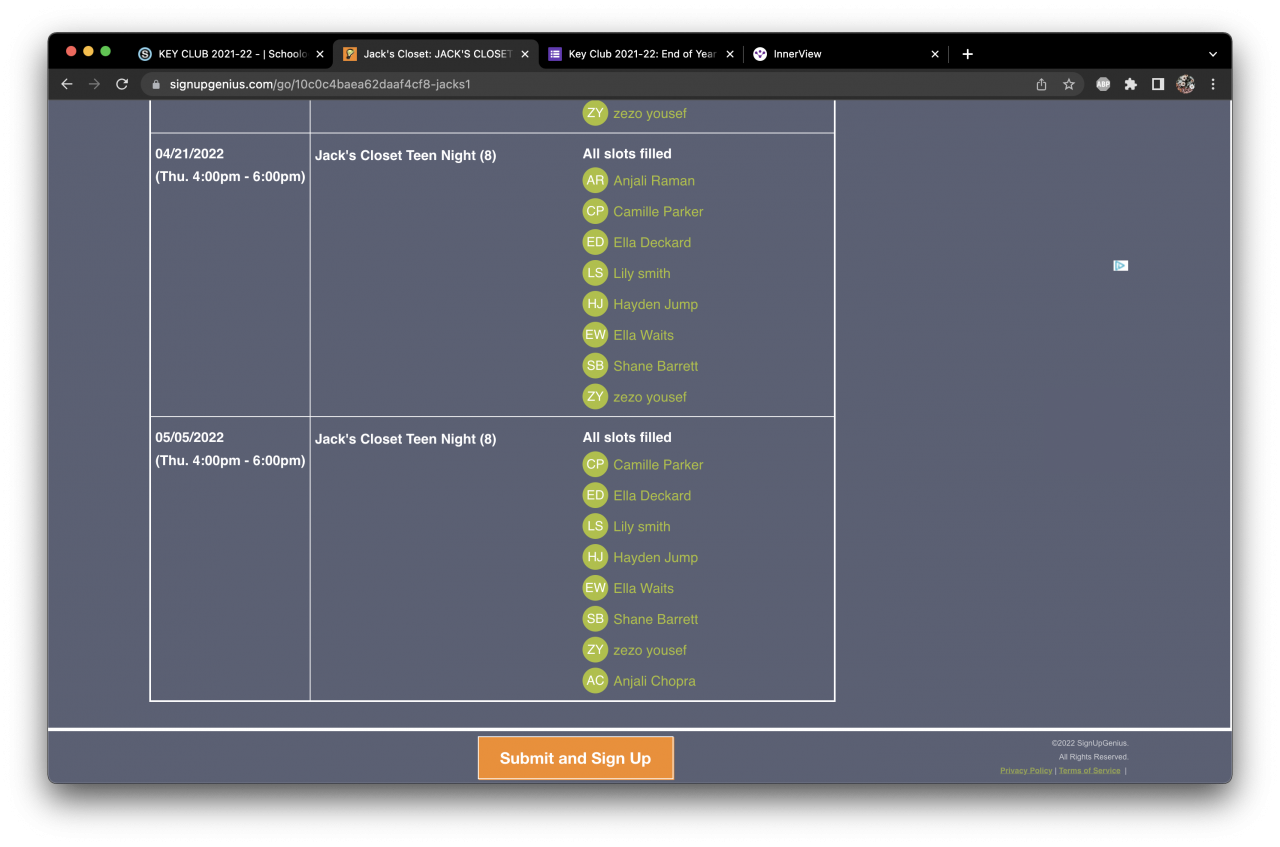Bookmark this page with the star icon
Image resolution: width=1280 pixels, height=847 pixels.
1068,84
